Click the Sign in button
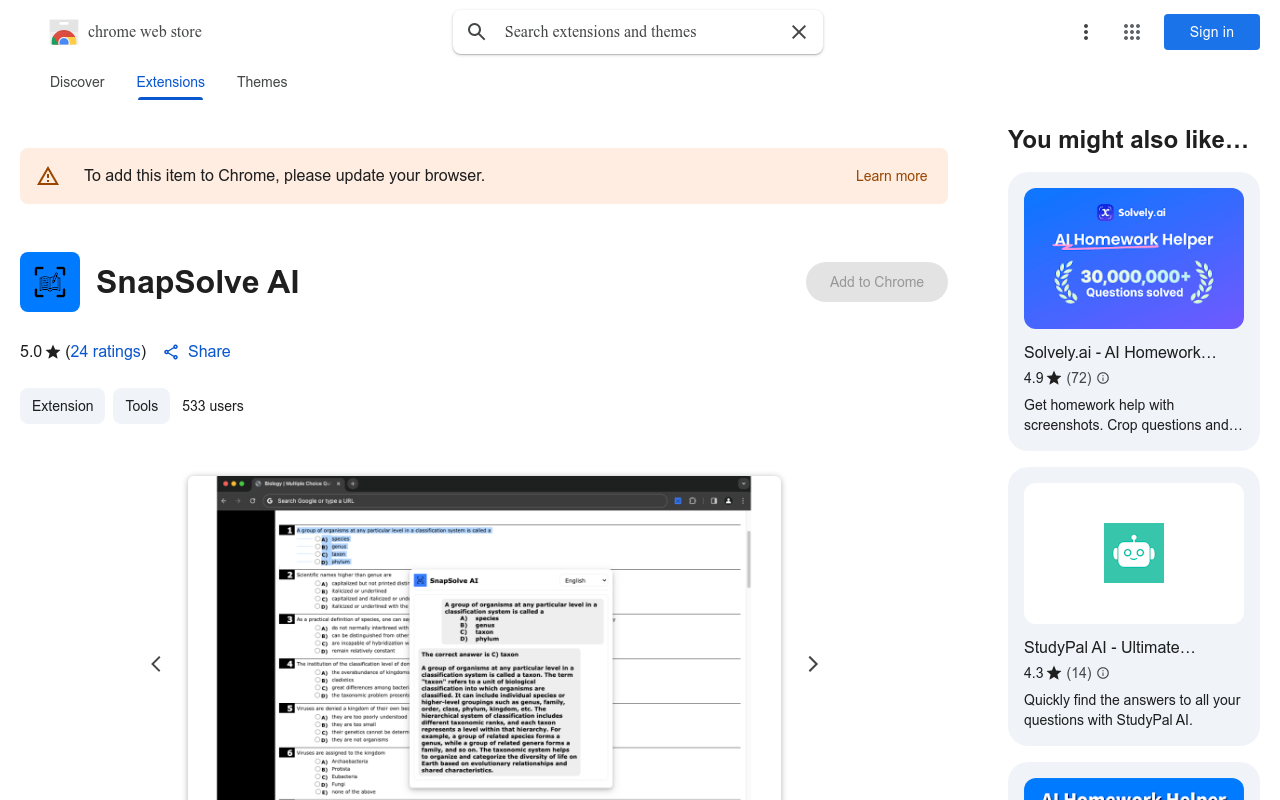1280x800 pixels. click(x=1212, y=32)
